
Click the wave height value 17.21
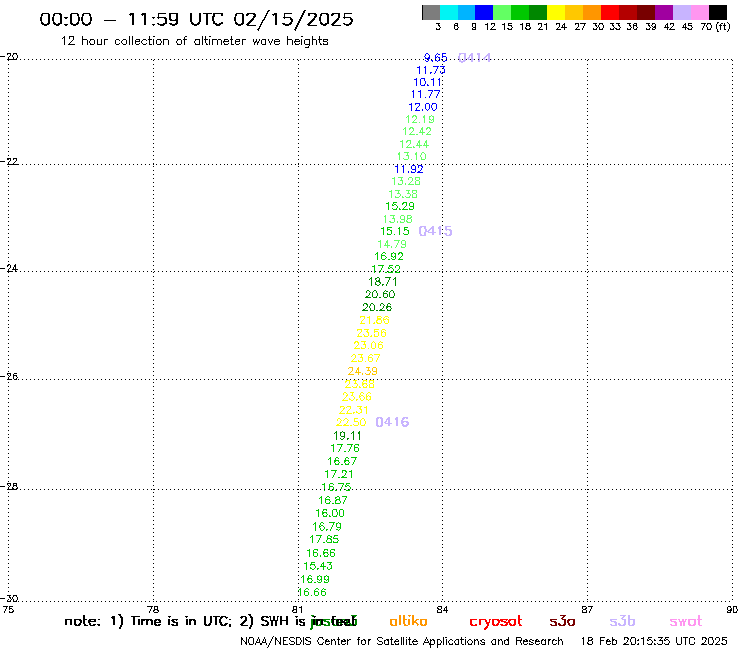point(339,474)
